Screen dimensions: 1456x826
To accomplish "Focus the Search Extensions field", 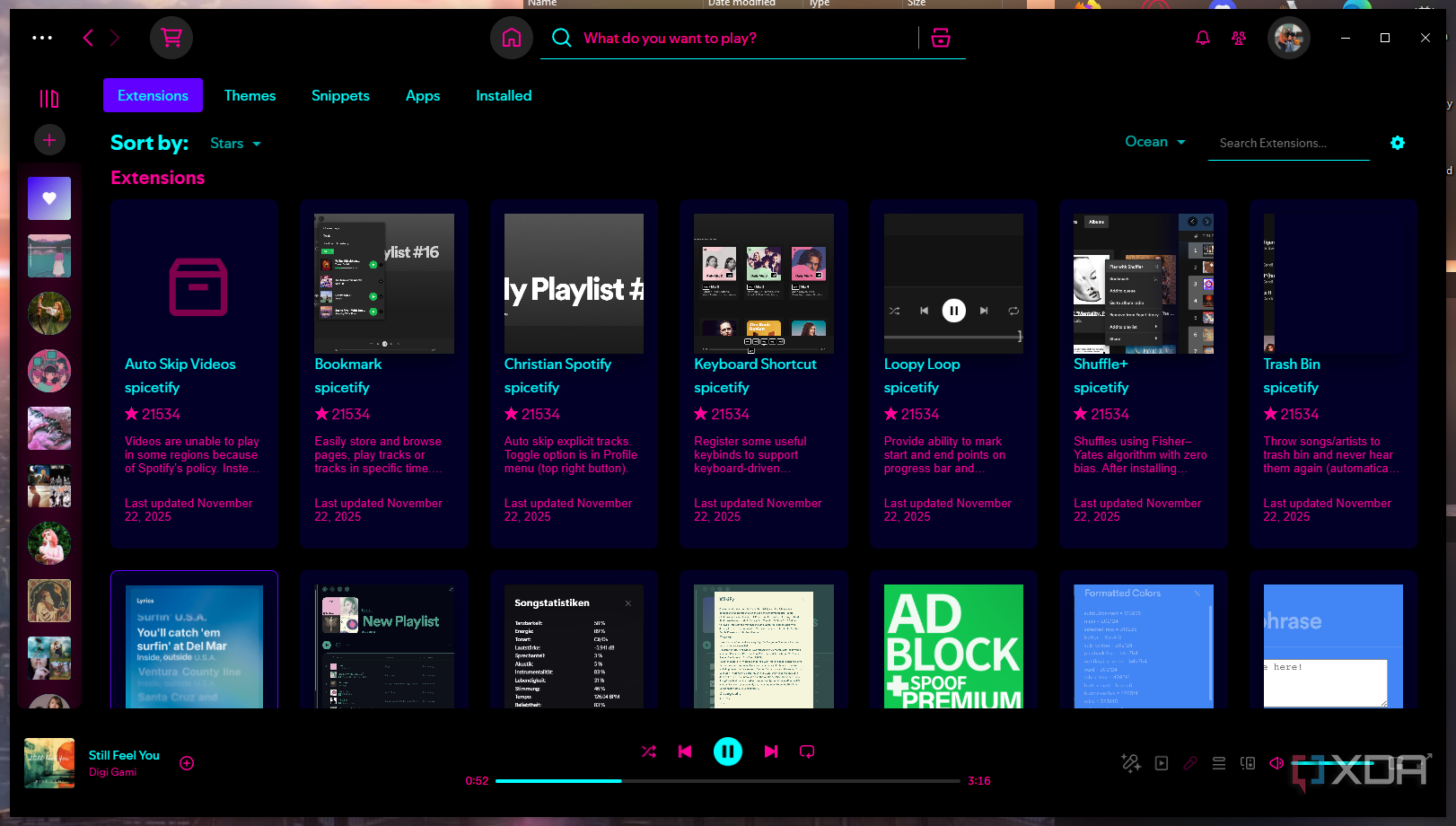I will (x=1289, y=143).
